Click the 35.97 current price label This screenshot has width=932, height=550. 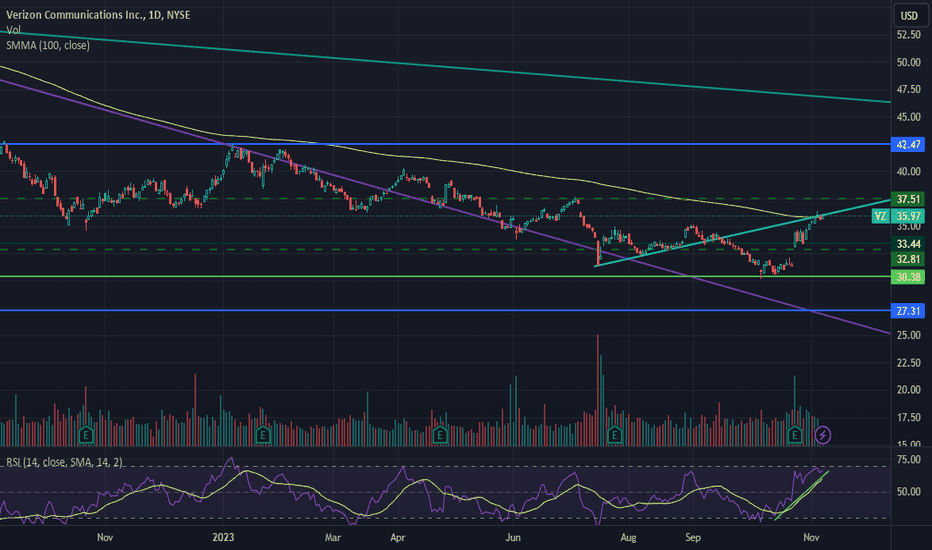click(908, 216)
